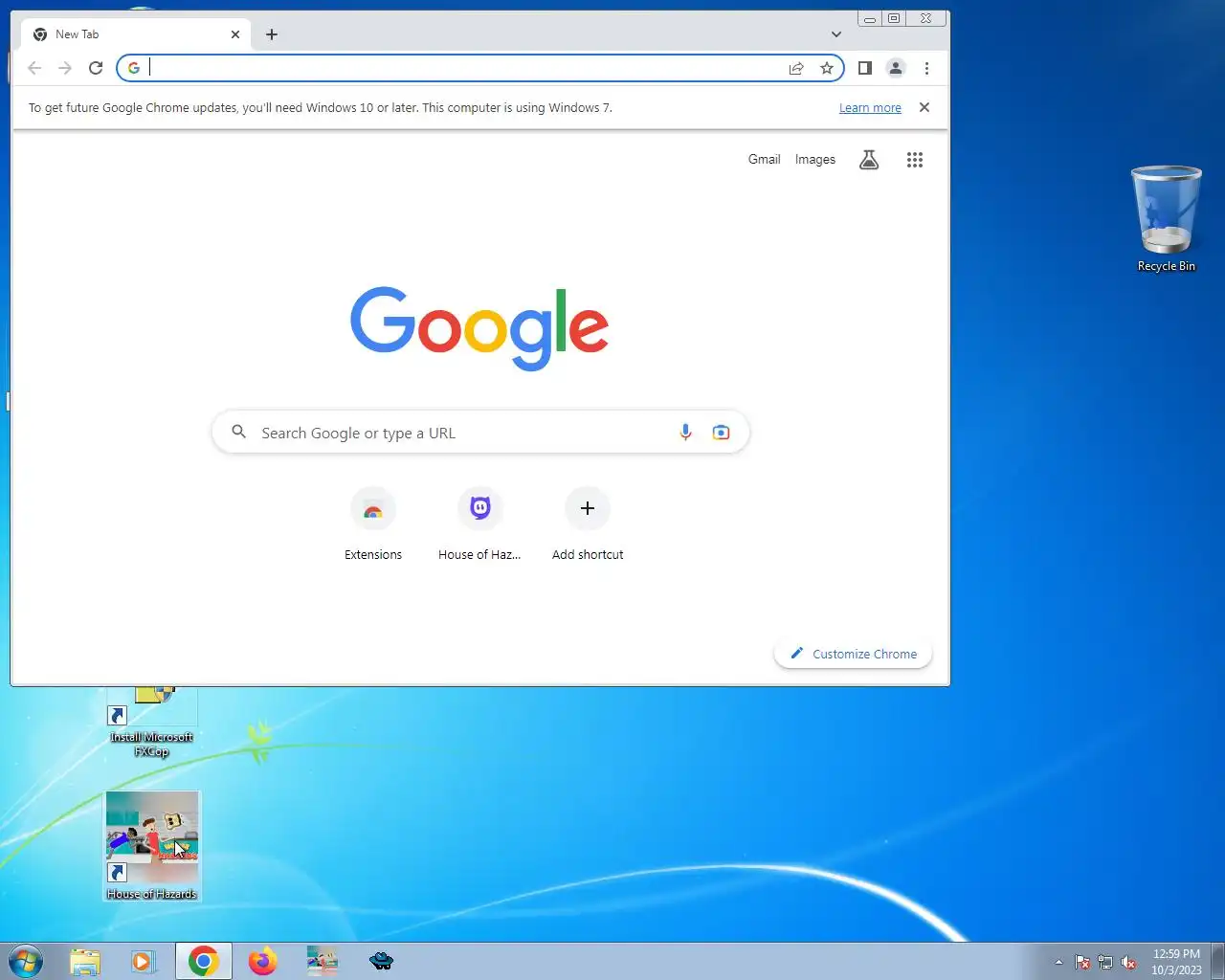
Task: Launch Firefox from the taskbar
Action: pyautogui.click(x=262, y=961)
